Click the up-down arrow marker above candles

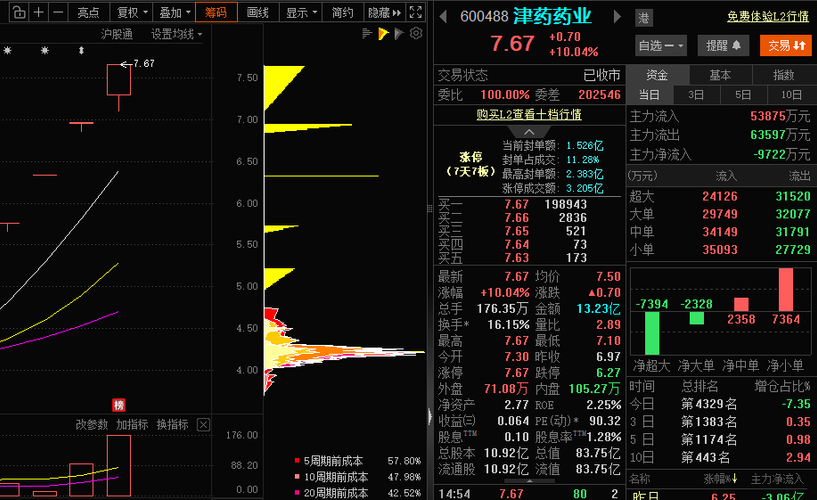[x=81, y=51]
